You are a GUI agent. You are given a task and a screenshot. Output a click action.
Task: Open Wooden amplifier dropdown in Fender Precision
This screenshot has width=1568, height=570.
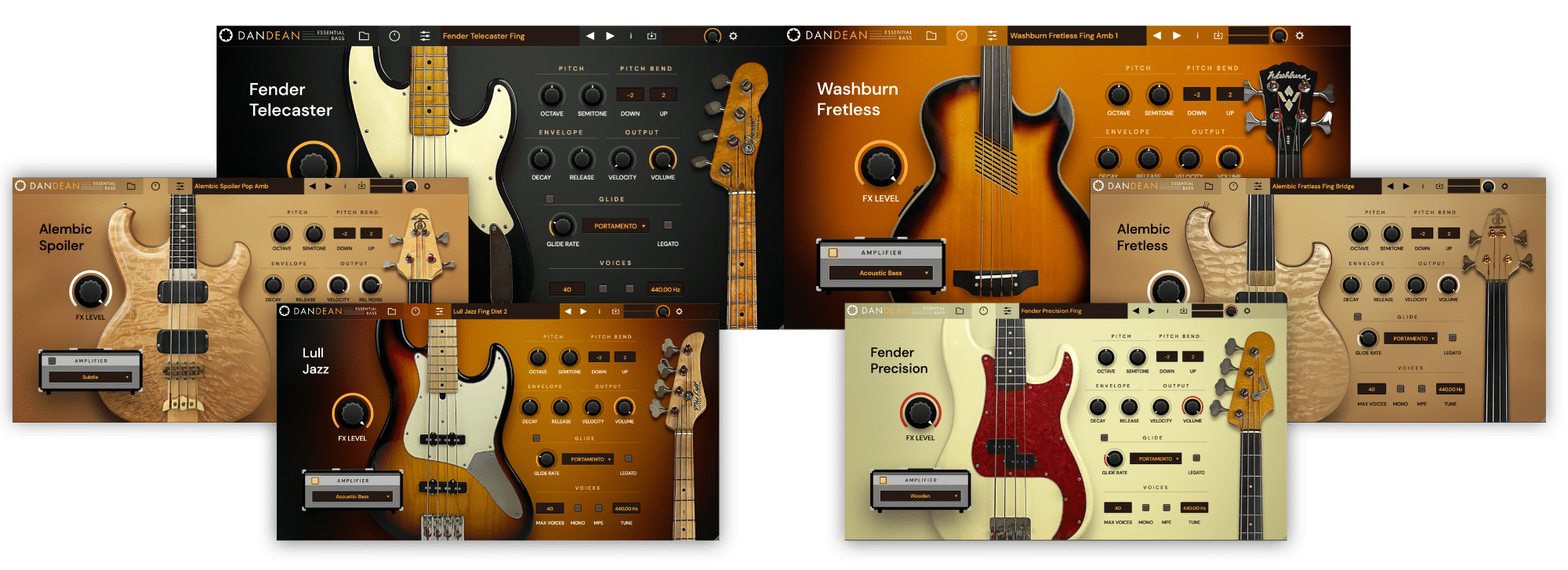(920, 496)
